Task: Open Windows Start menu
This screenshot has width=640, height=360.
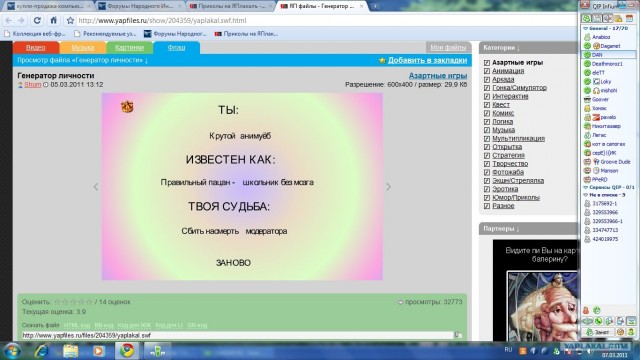Action: [x=13, y=351]
